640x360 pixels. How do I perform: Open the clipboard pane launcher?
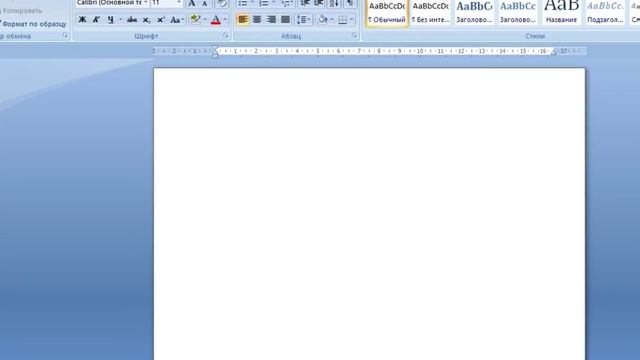tap(65, 36)
